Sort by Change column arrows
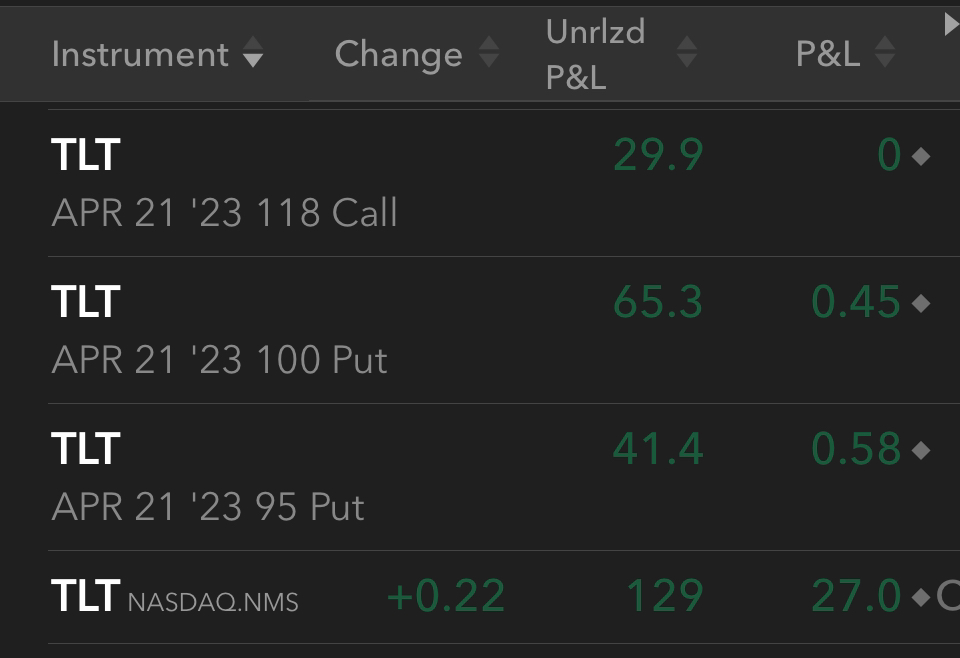Screen dimensions: 960x658 point(489,51)
